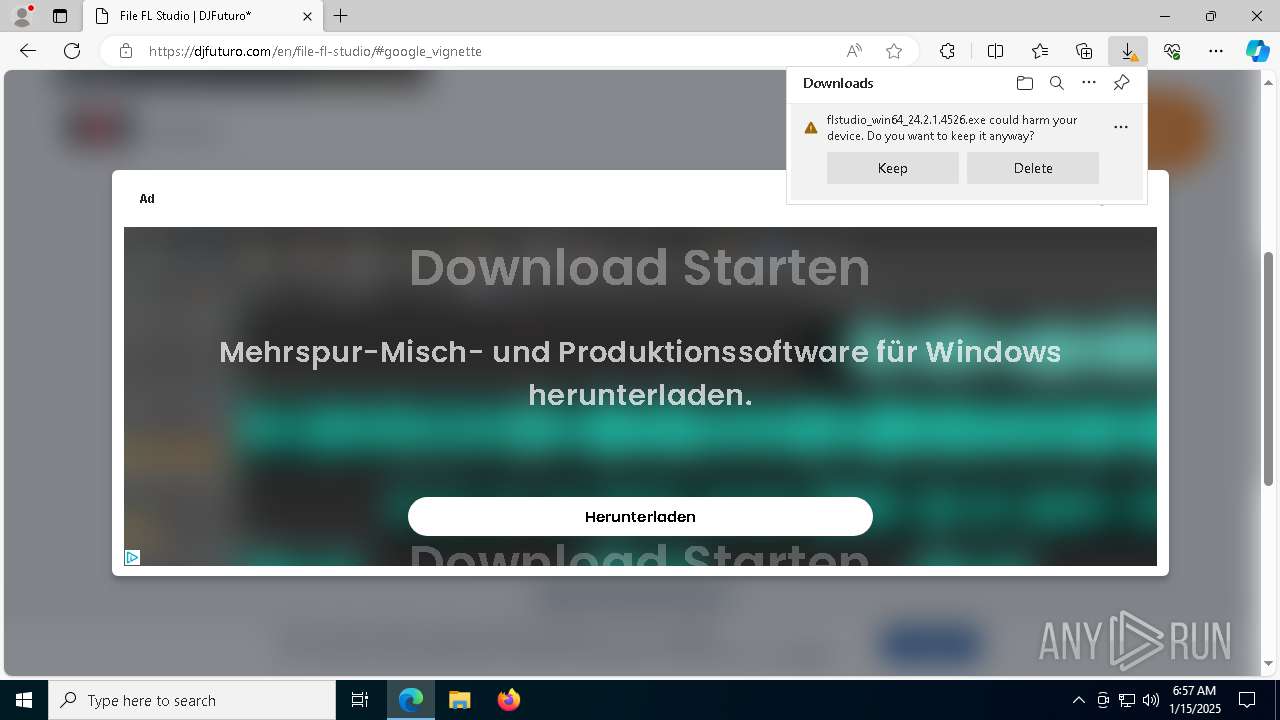Launch the Copilot sidebar icon
Screen dimensions: 1280x720
[1258, 51]
